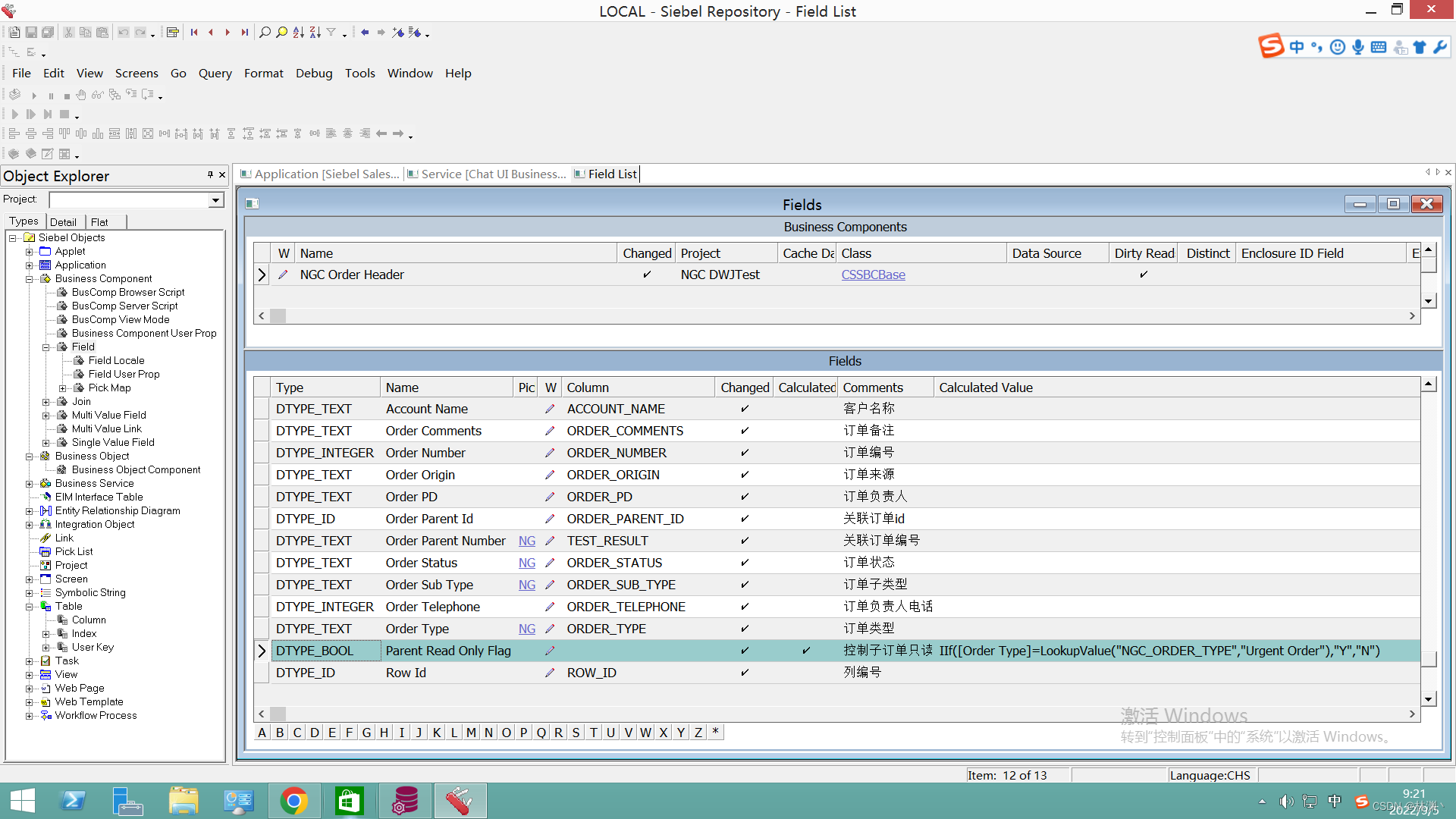Go to previous record toolbar arrow
Screen dimensions: 1456x819
tap(211, 33)
